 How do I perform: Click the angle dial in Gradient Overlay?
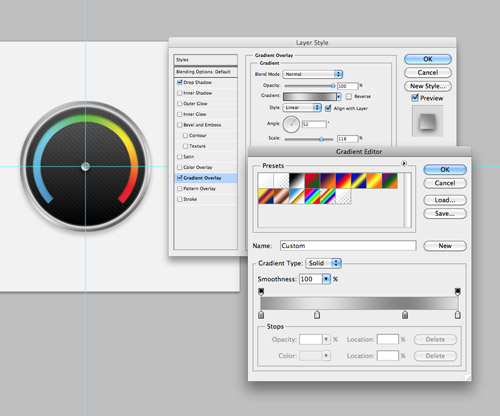click(x=291, y=124)
